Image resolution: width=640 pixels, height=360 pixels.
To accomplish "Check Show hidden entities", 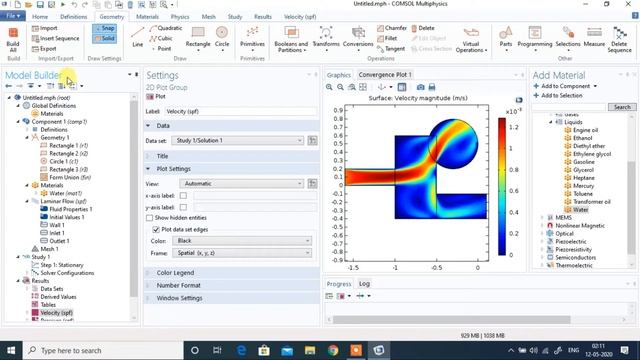I will pyautogui.click(x=149, y=218).
